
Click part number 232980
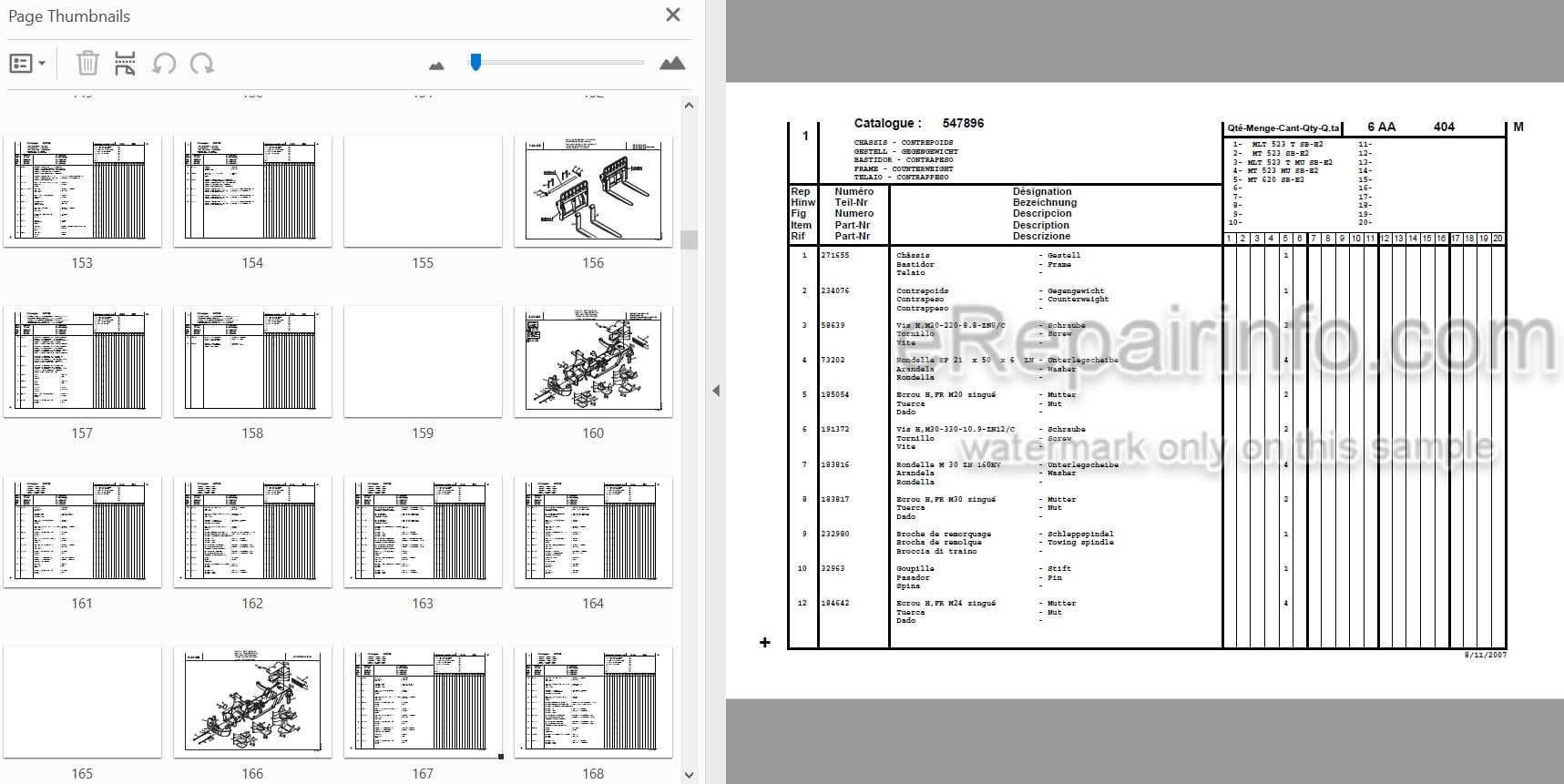coord(834,534)
